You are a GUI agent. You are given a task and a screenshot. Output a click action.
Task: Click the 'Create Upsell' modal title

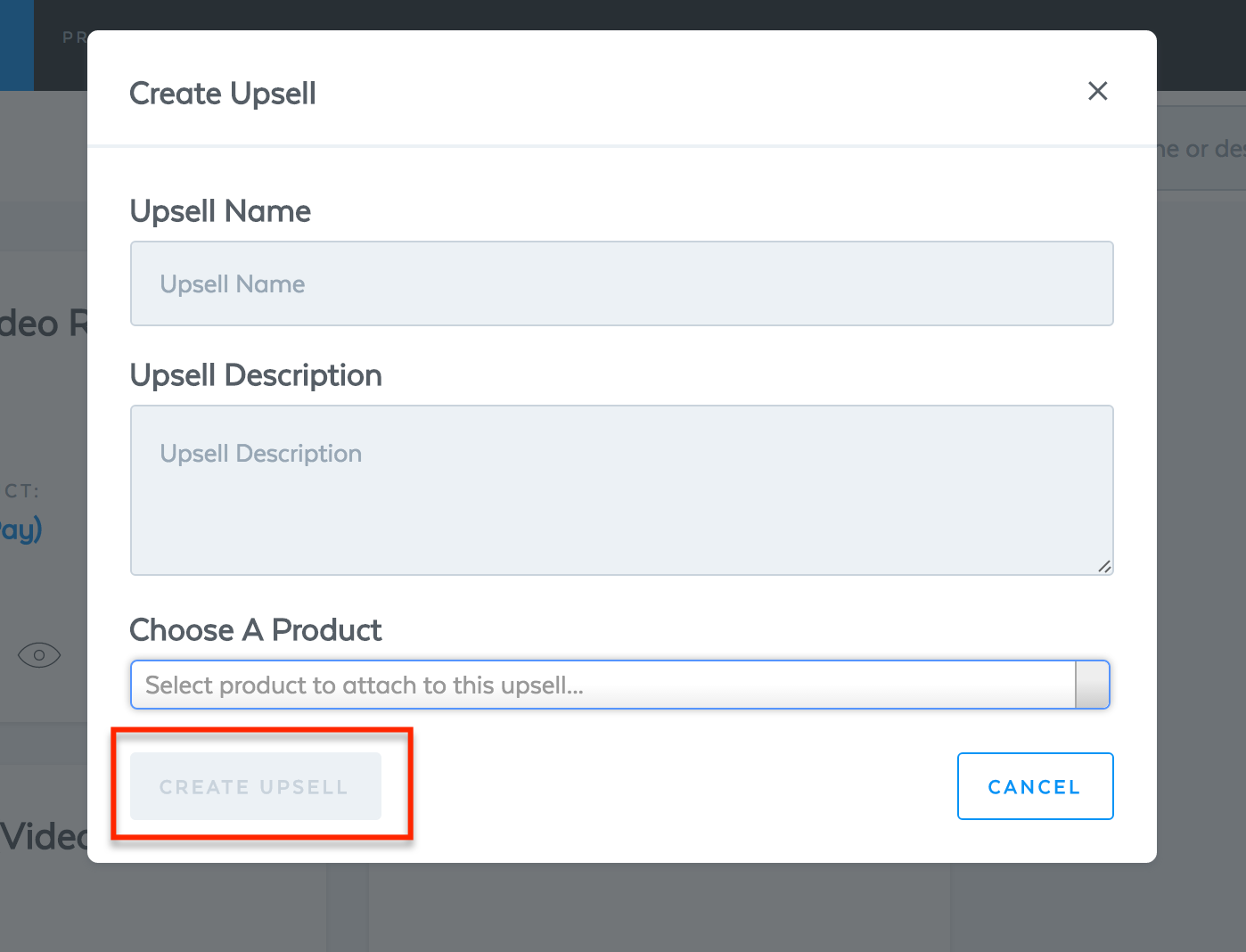(x=222, y=93)
